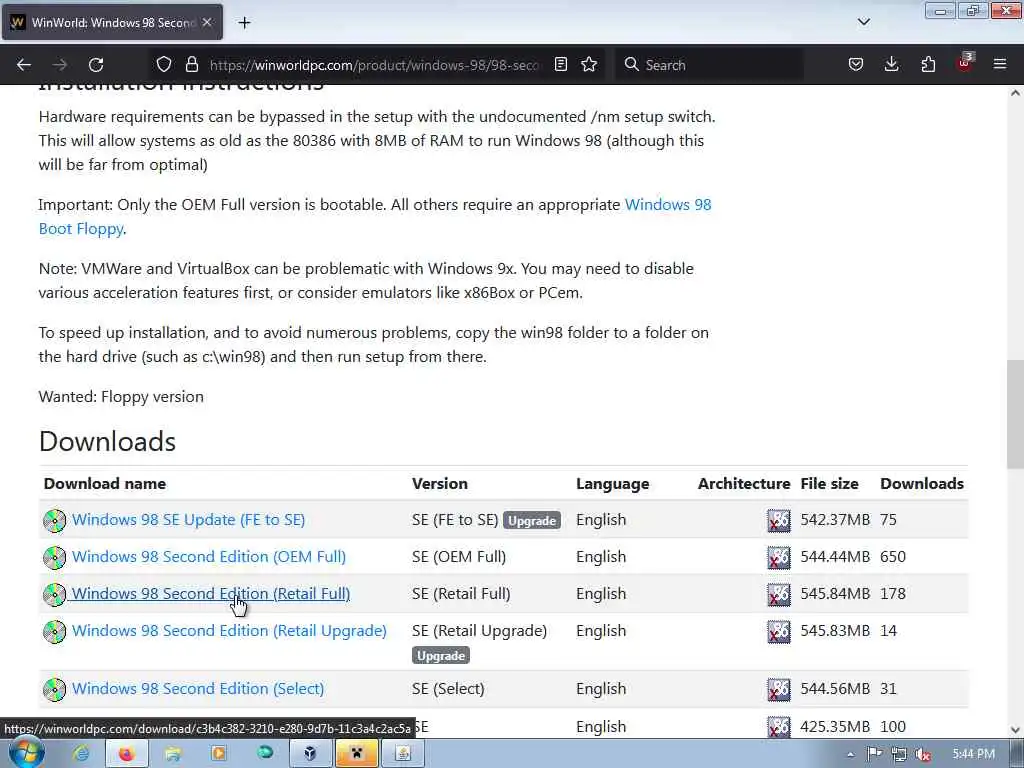Click the File size column header

tap(829, 484)
